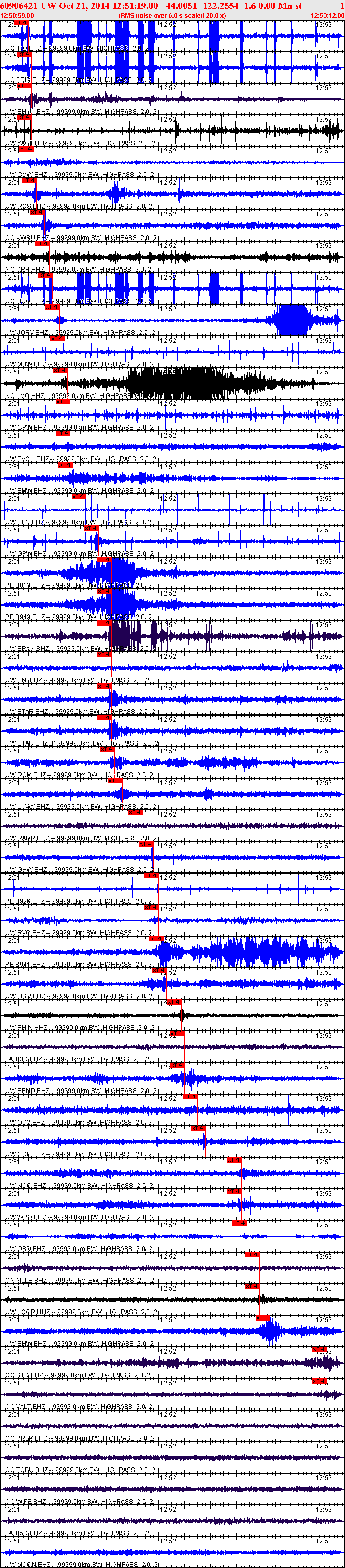Select the UW.LKWY.EHZ station label
Viewport: 345px width, 1568px height.
coord(27,807)
